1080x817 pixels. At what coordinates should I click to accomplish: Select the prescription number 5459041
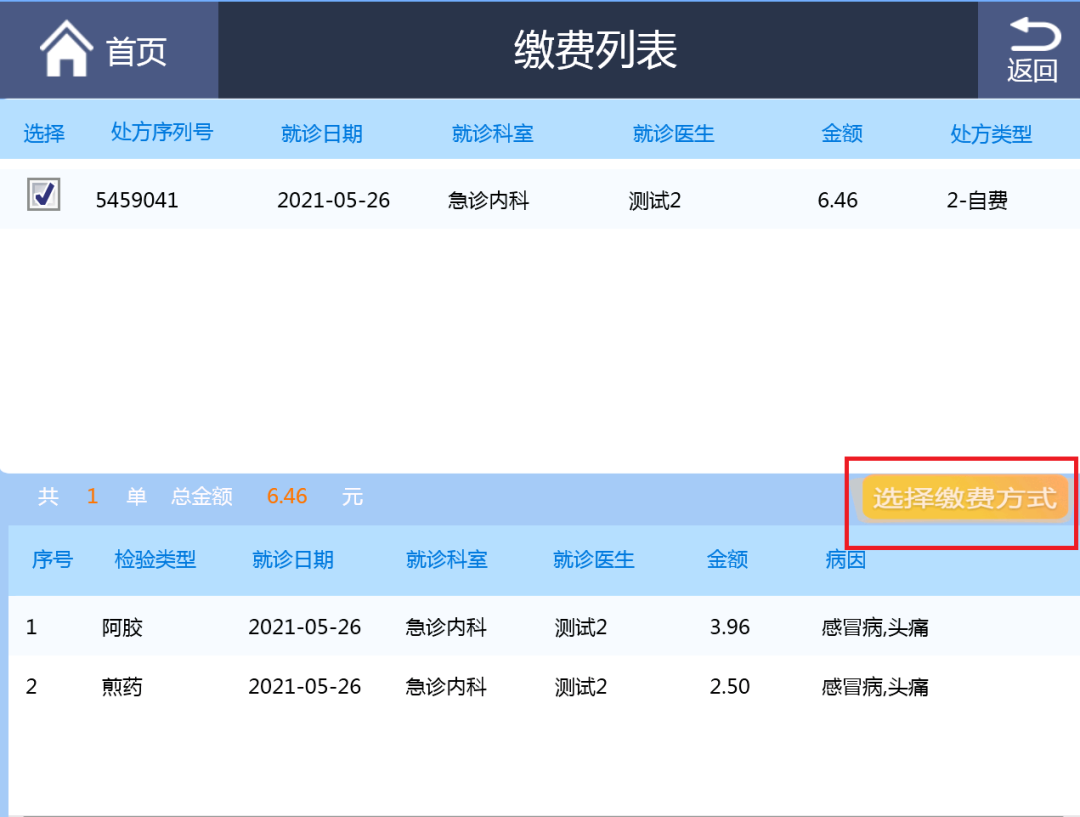[137, 200]
